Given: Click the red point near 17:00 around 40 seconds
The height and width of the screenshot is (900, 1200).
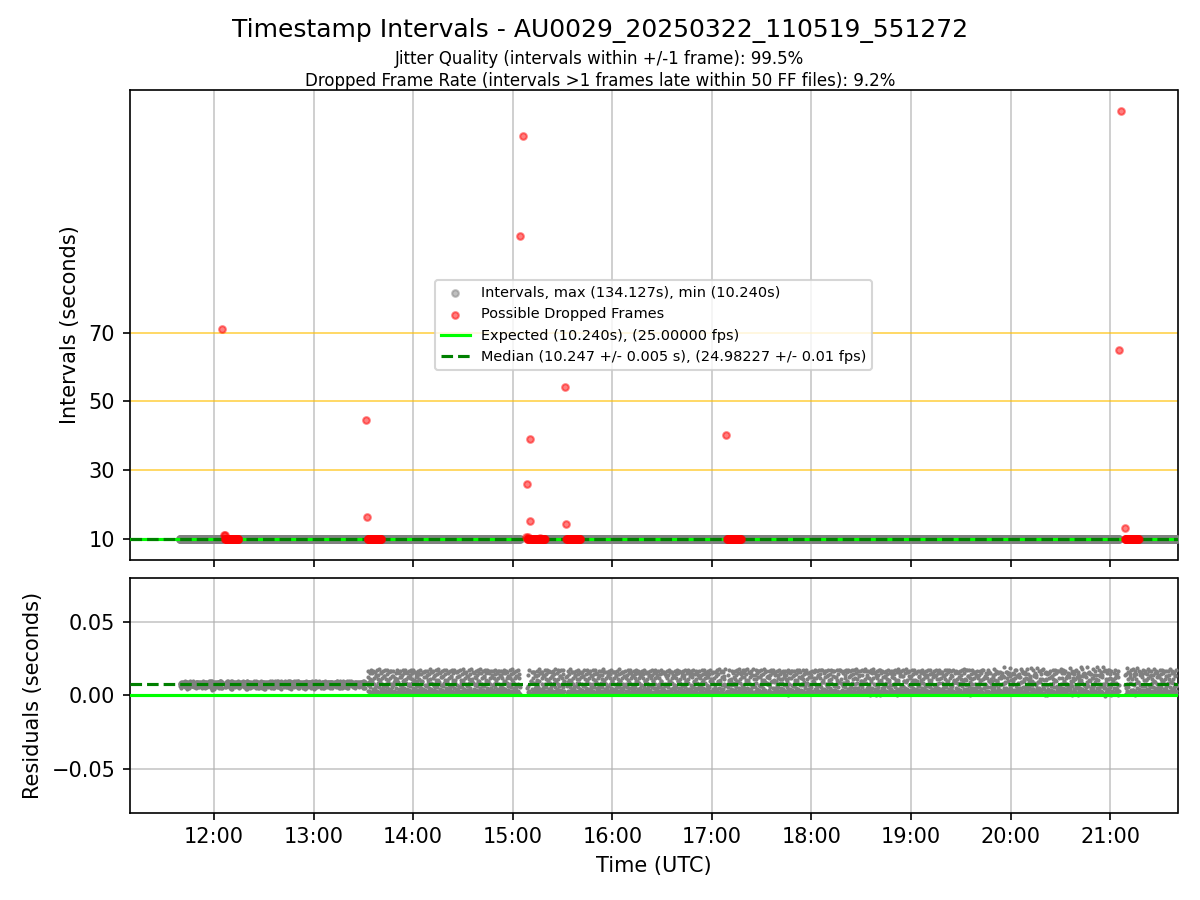Looking at the screenshot, I should [726, 435].
